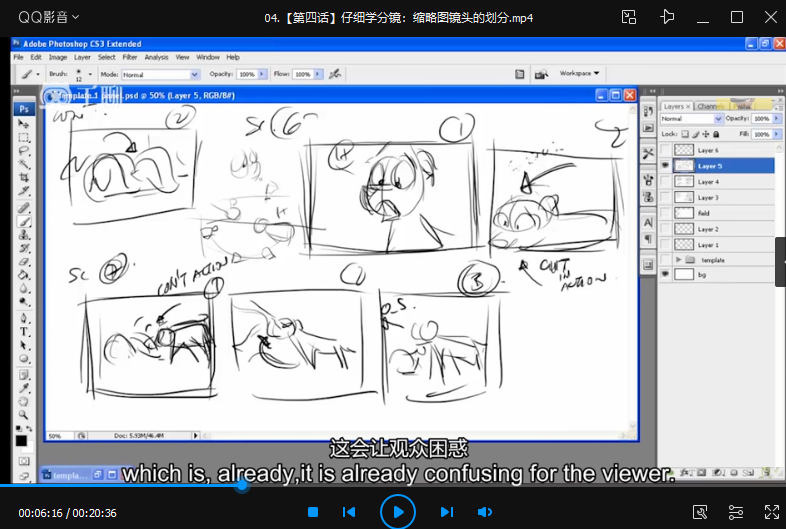Screen dimensions: 786x529
Task: Open the player settings sliders icon
Action: (x=735, y=512)
